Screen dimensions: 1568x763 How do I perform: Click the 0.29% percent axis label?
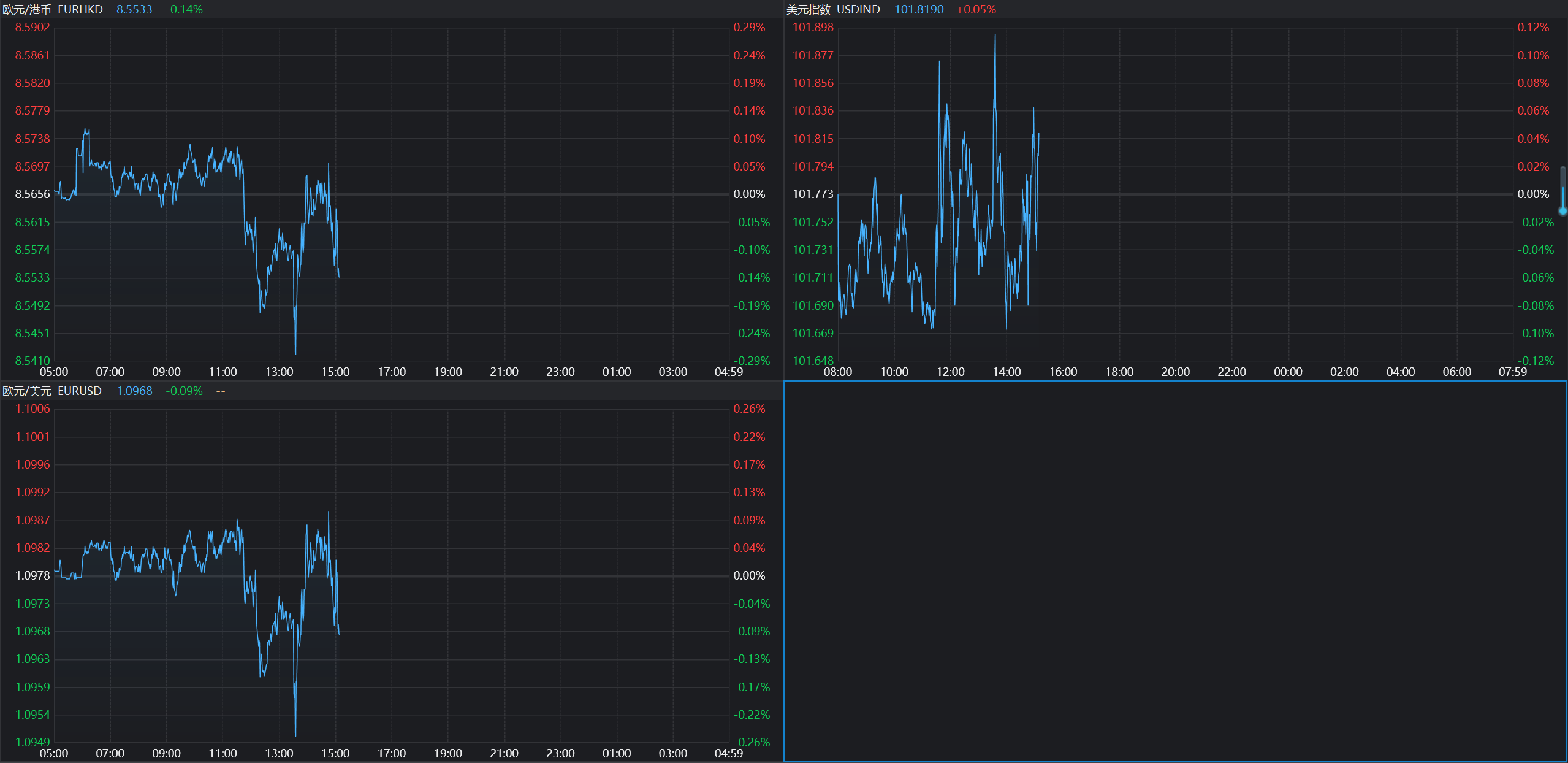(x=749, y=28)
